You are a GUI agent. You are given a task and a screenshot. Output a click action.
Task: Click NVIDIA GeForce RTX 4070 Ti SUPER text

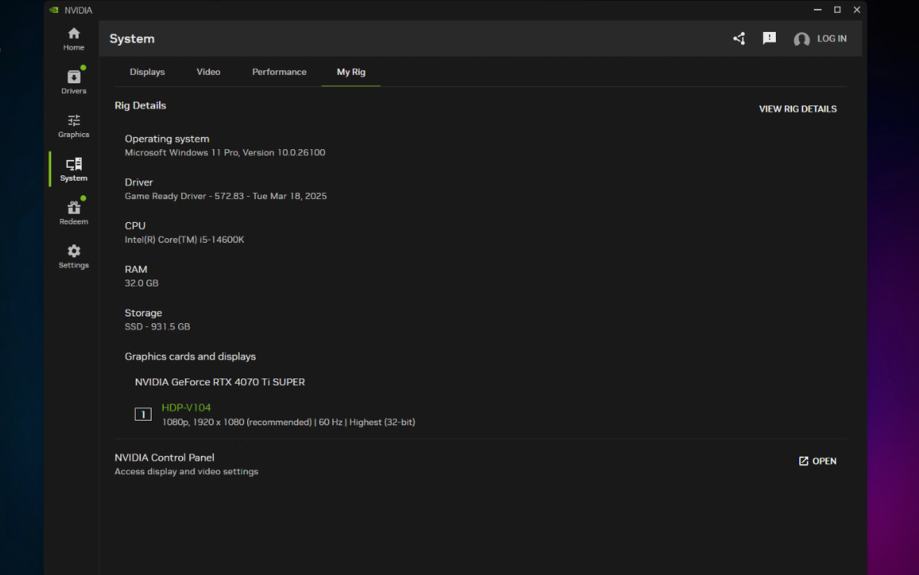coord(220,382)
